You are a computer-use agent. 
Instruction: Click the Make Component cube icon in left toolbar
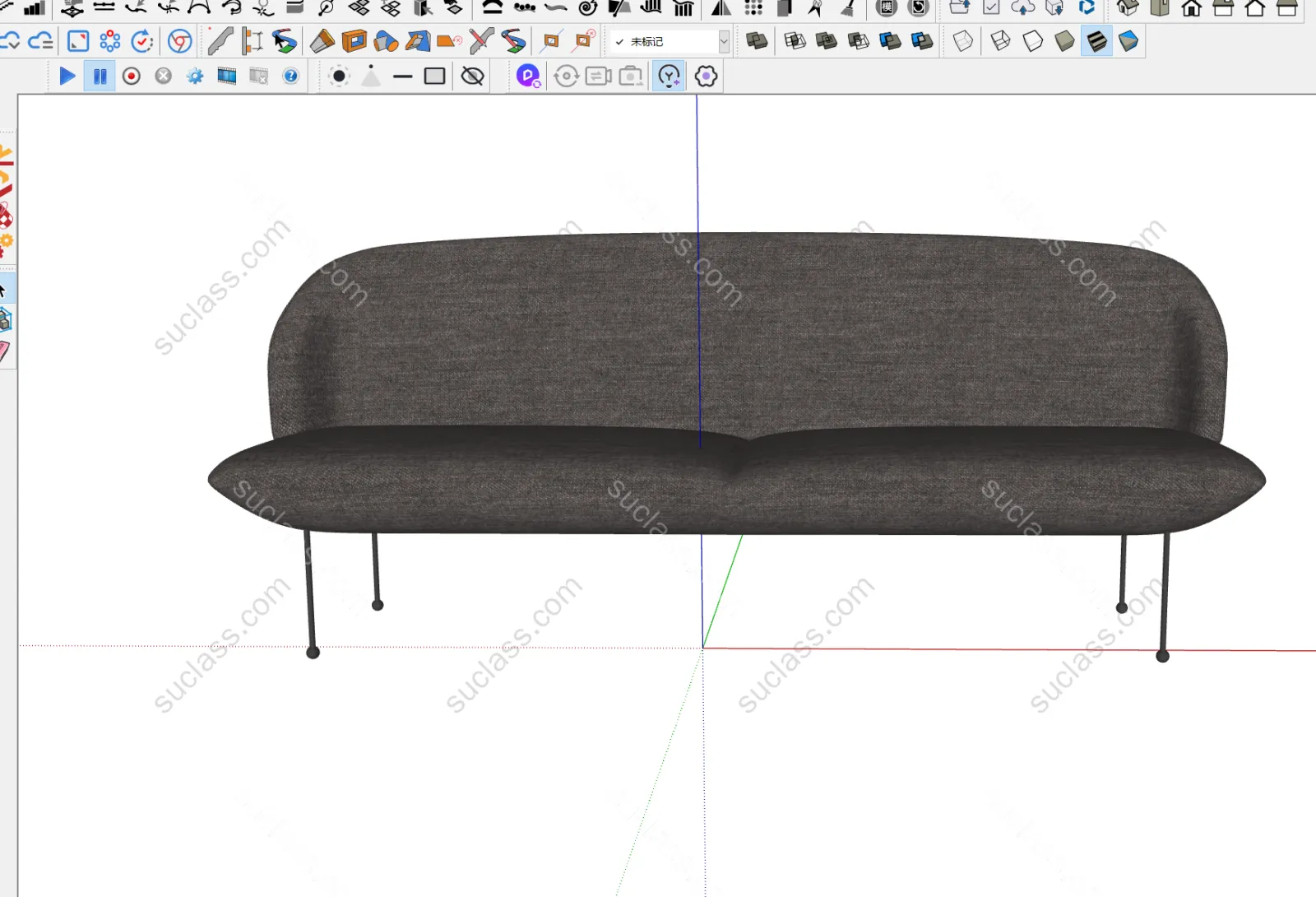tap(5, 319)
